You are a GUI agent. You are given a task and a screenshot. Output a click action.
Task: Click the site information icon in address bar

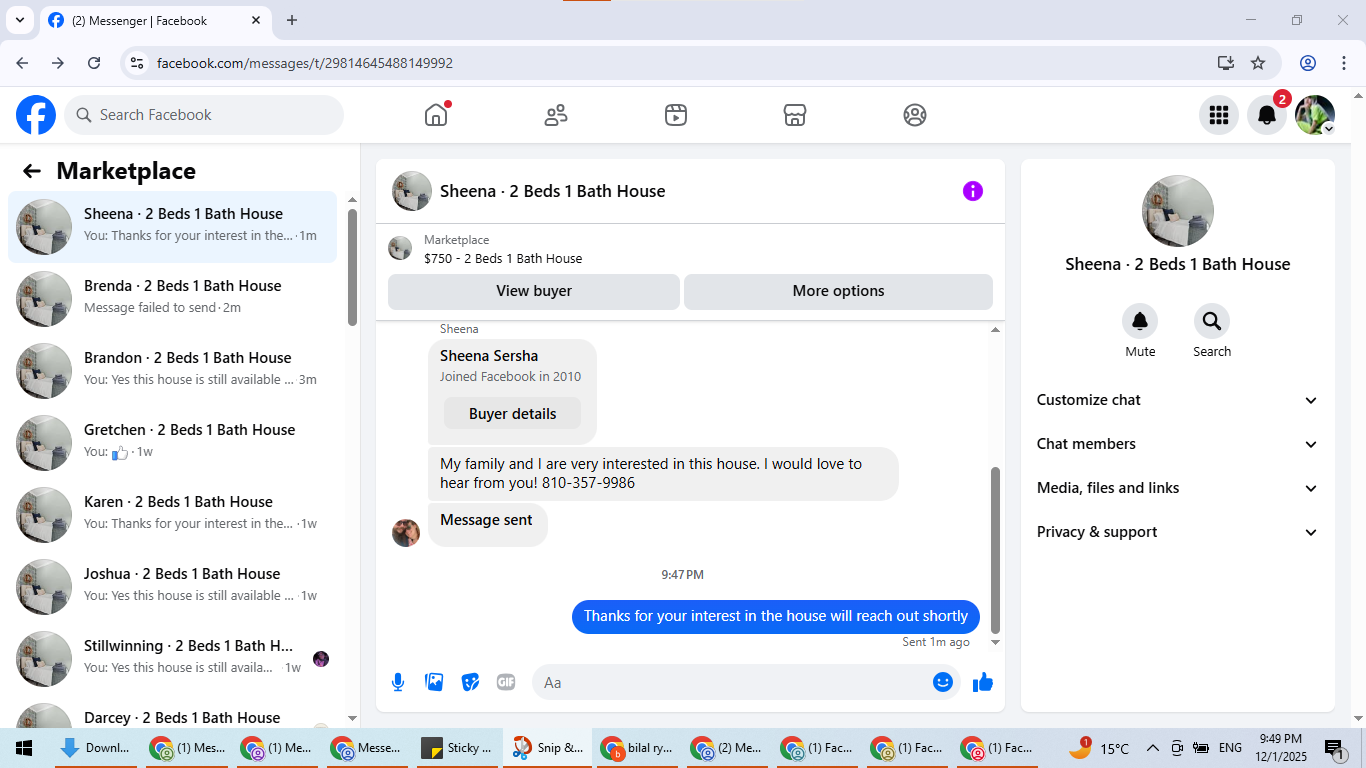[138, 63]
